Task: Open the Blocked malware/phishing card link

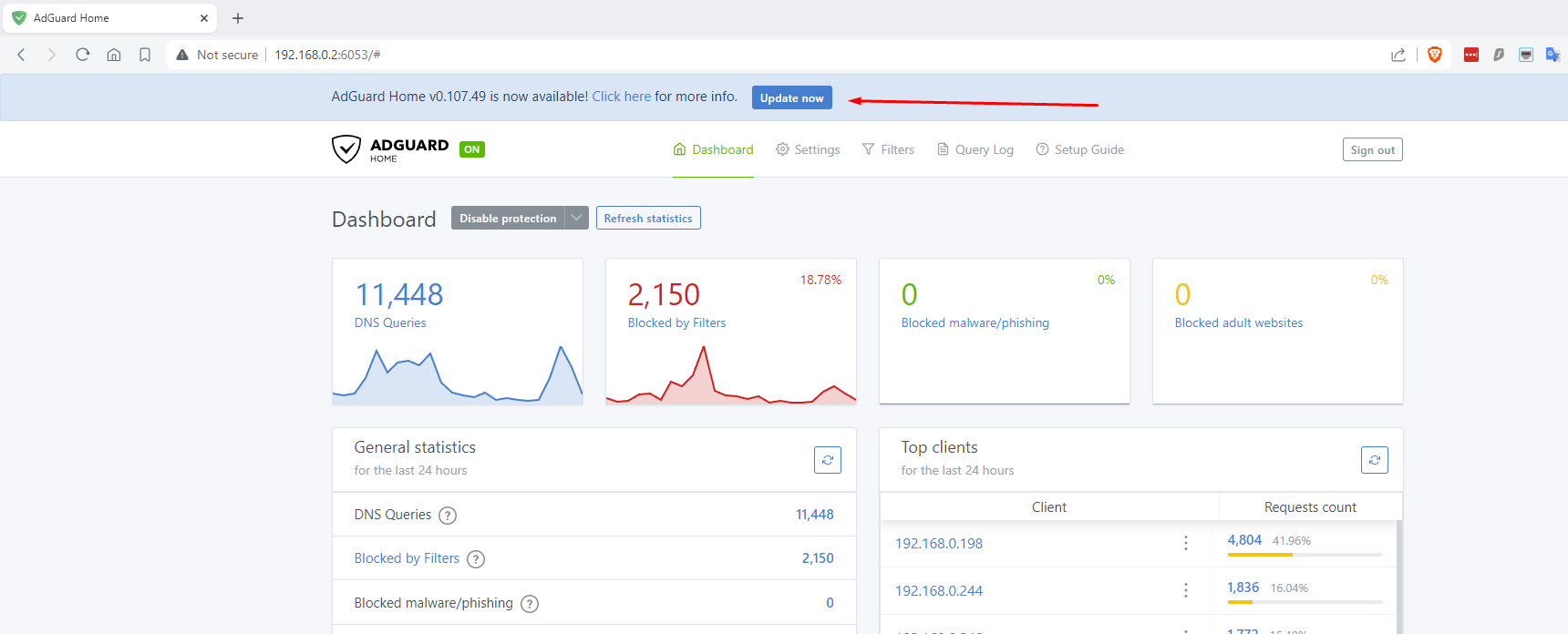Action: pos(975,322)
